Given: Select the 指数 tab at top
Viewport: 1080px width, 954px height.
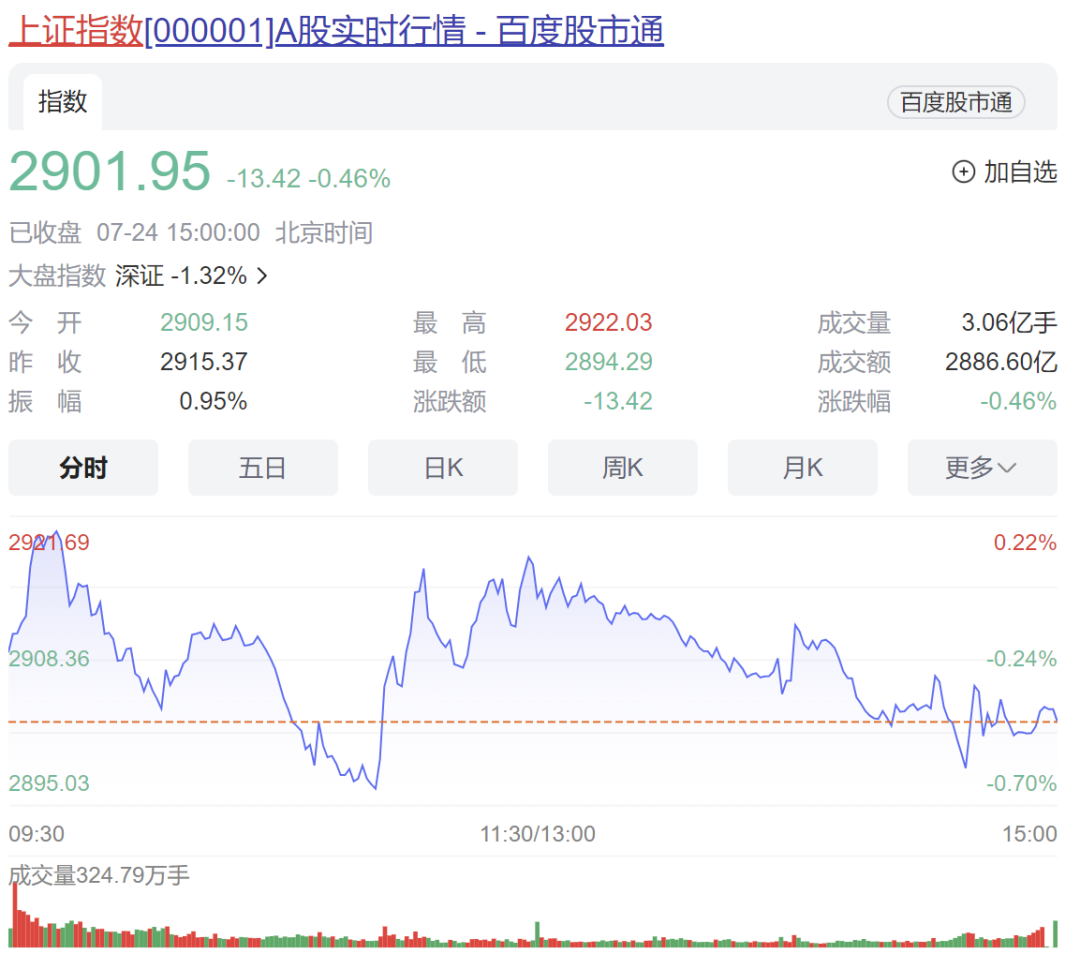Looking at the screenshot, I should coord(63,101).
